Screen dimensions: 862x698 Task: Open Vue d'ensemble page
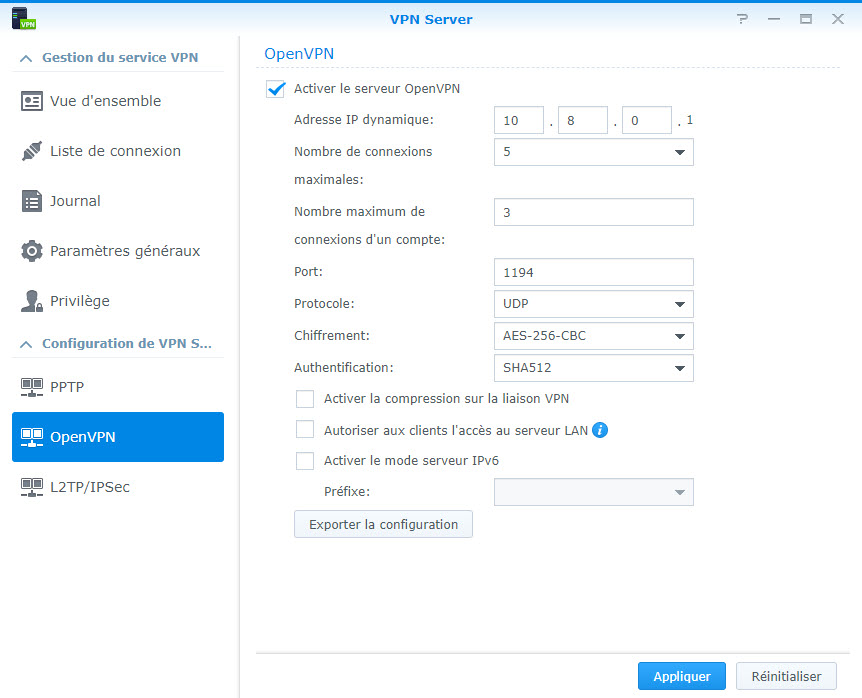(118, 101)
